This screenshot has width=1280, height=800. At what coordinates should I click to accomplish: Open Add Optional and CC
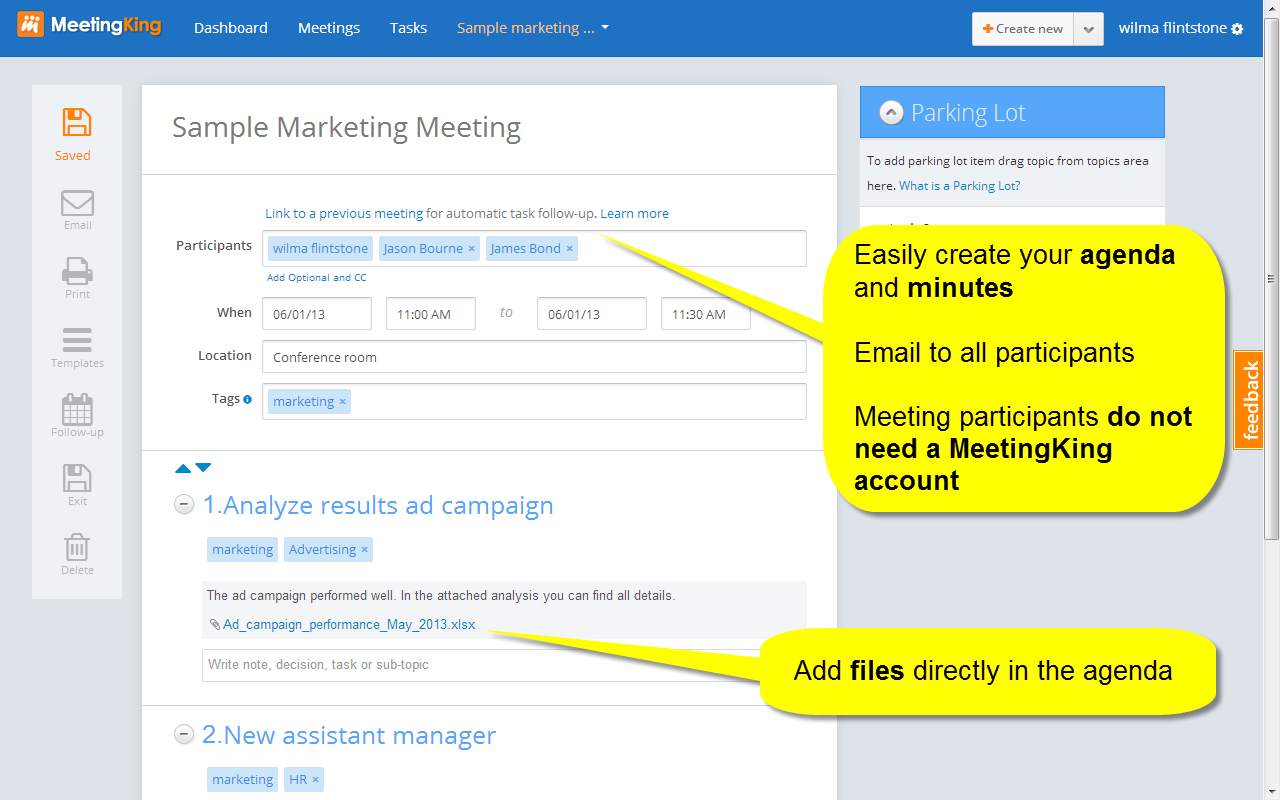pos(316,277)
